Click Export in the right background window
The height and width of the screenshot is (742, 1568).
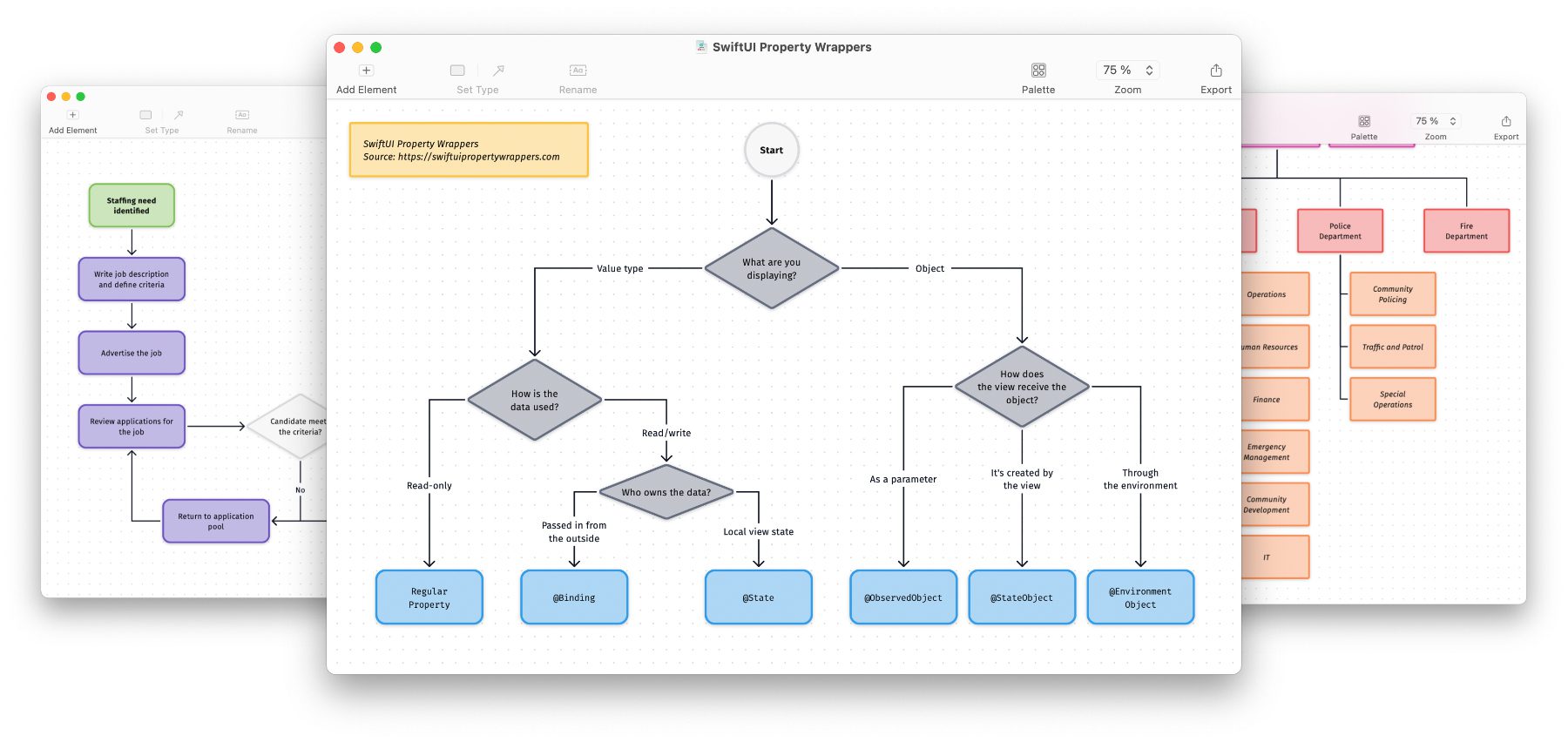click(x=1506, y=122)
